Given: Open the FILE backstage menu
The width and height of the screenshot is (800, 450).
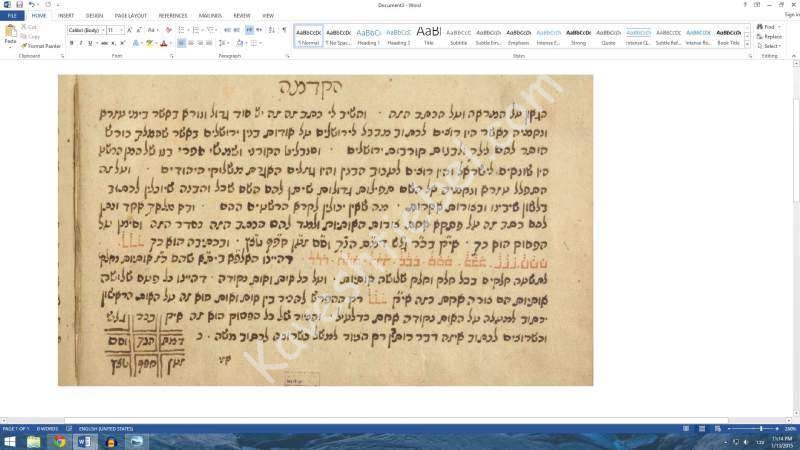Looking at the screenshot, I should 13,16.
